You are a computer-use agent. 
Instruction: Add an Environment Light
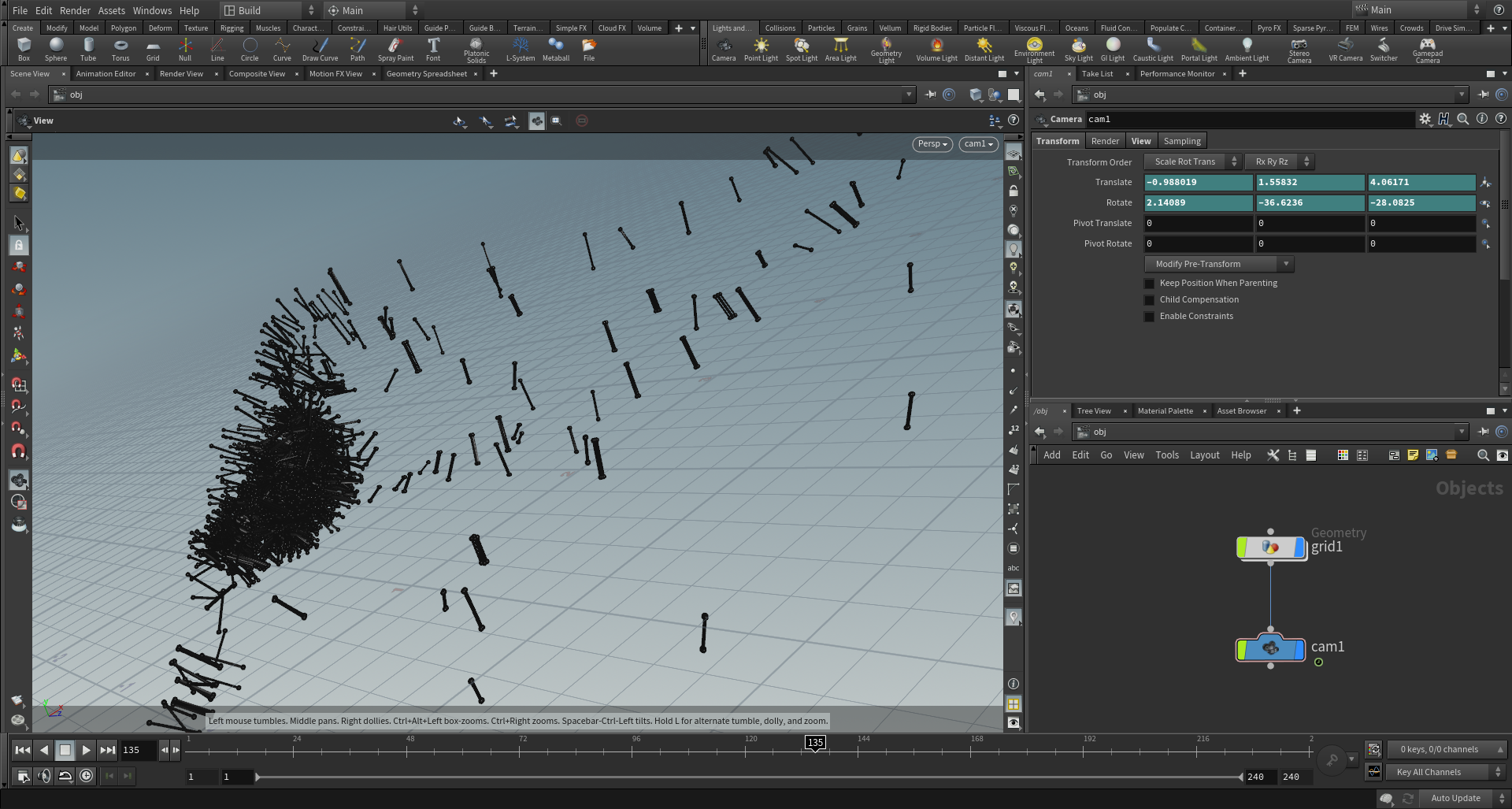[1035, 50]
